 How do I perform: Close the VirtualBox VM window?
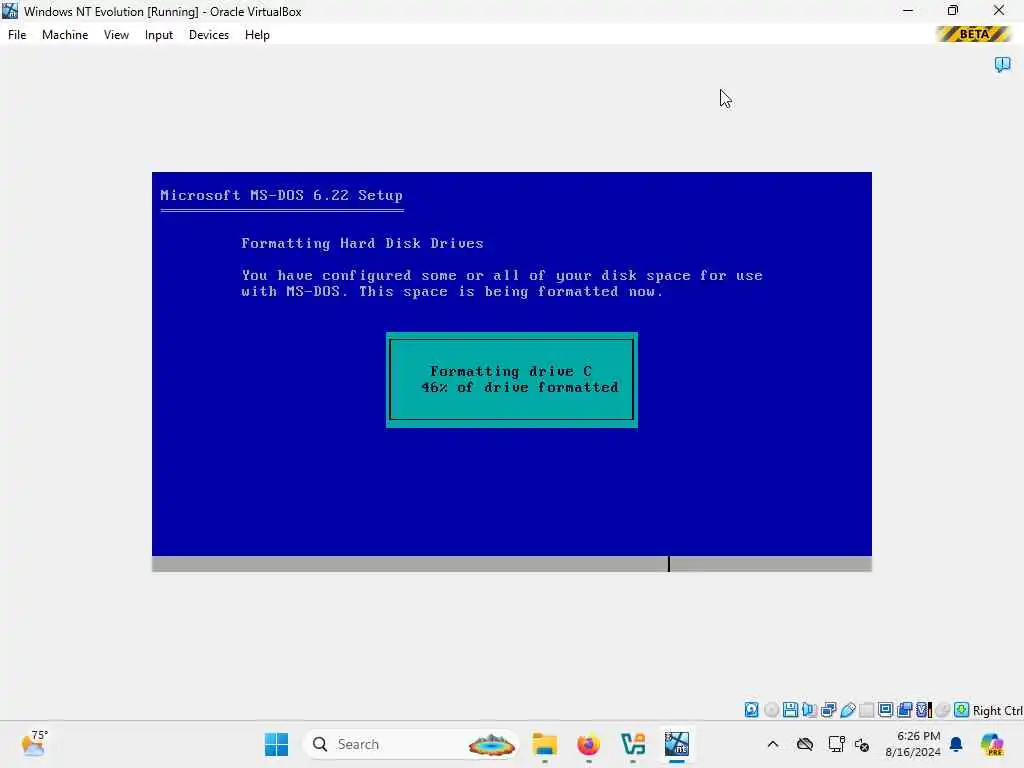pyautogui.click(x=999, y=11)
